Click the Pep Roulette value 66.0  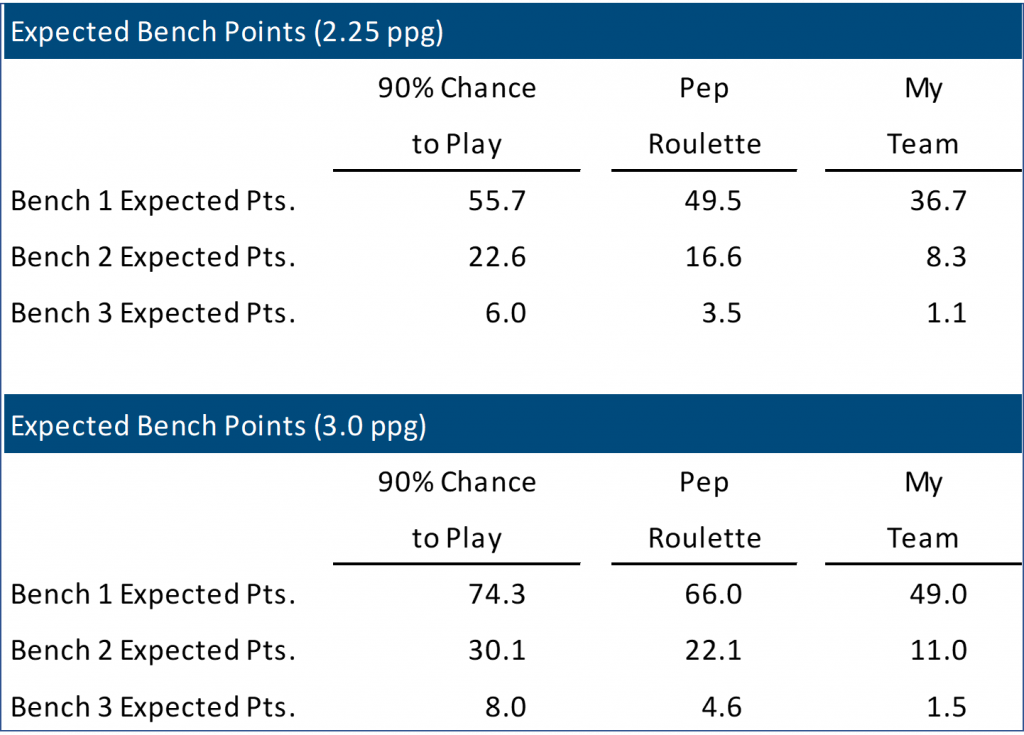[713, 595]
